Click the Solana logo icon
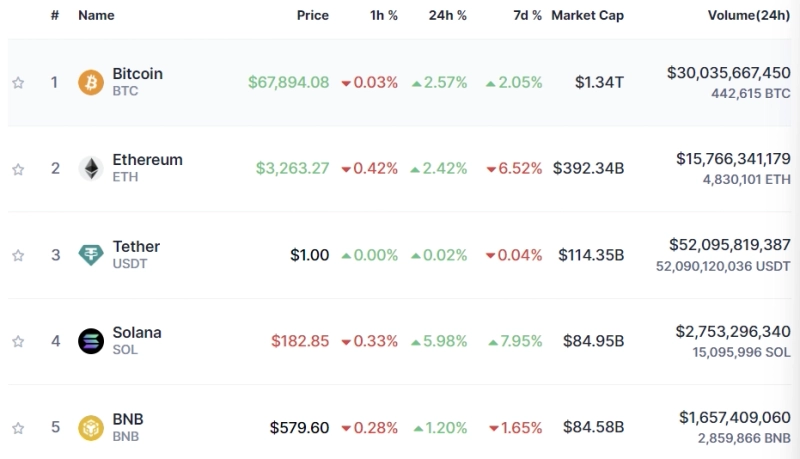 (x=91, y=341)
